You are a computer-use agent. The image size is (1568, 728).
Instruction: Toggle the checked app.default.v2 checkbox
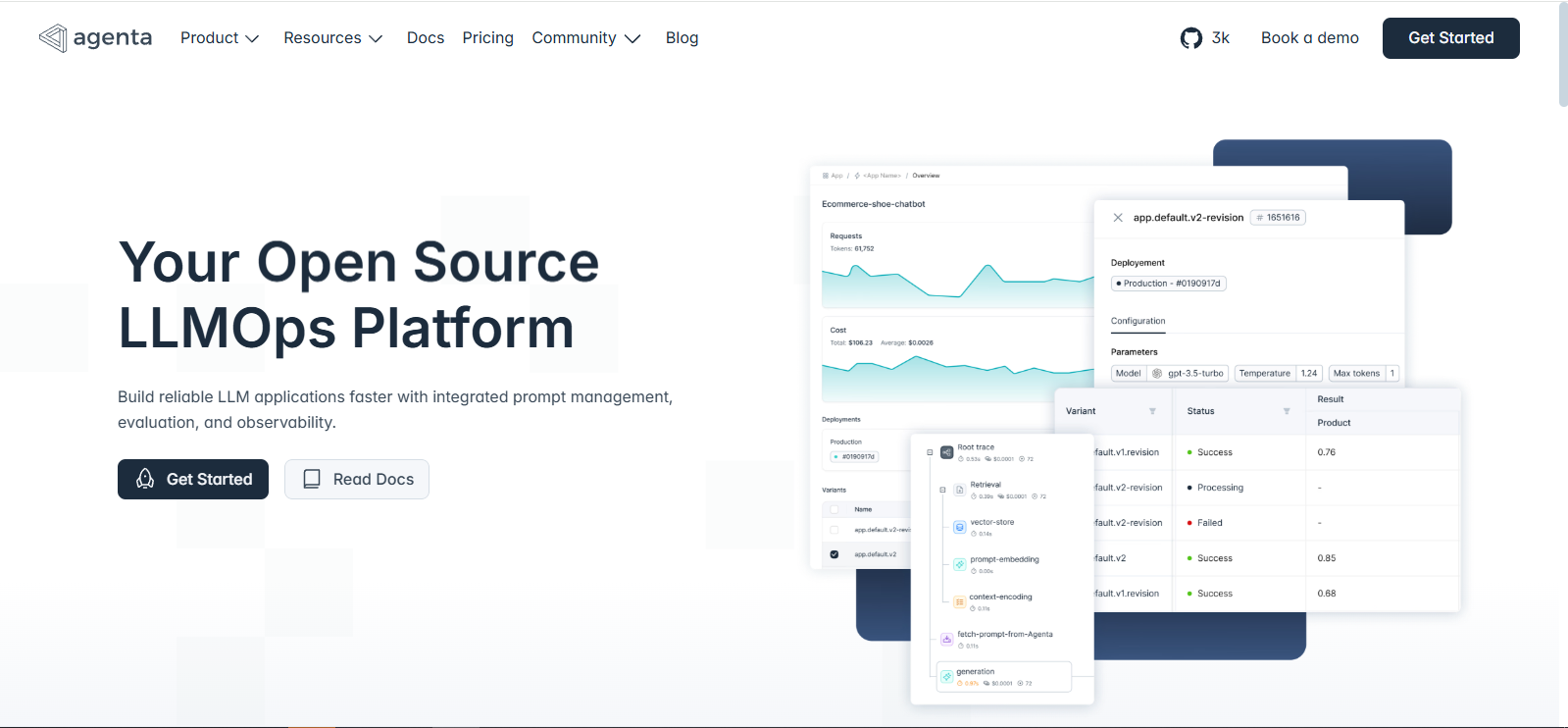click(x=835, y=554)
